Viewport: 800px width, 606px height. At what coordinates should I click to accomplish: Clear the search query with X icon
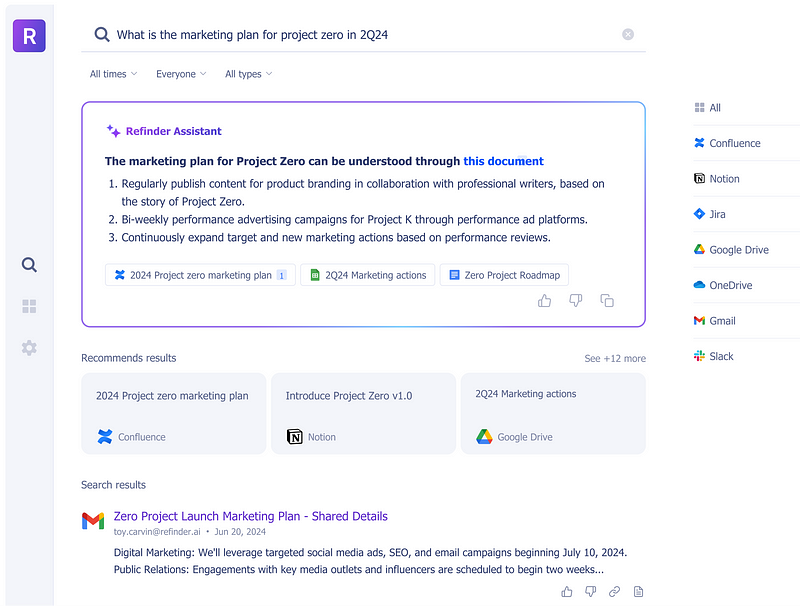[628, 34]
